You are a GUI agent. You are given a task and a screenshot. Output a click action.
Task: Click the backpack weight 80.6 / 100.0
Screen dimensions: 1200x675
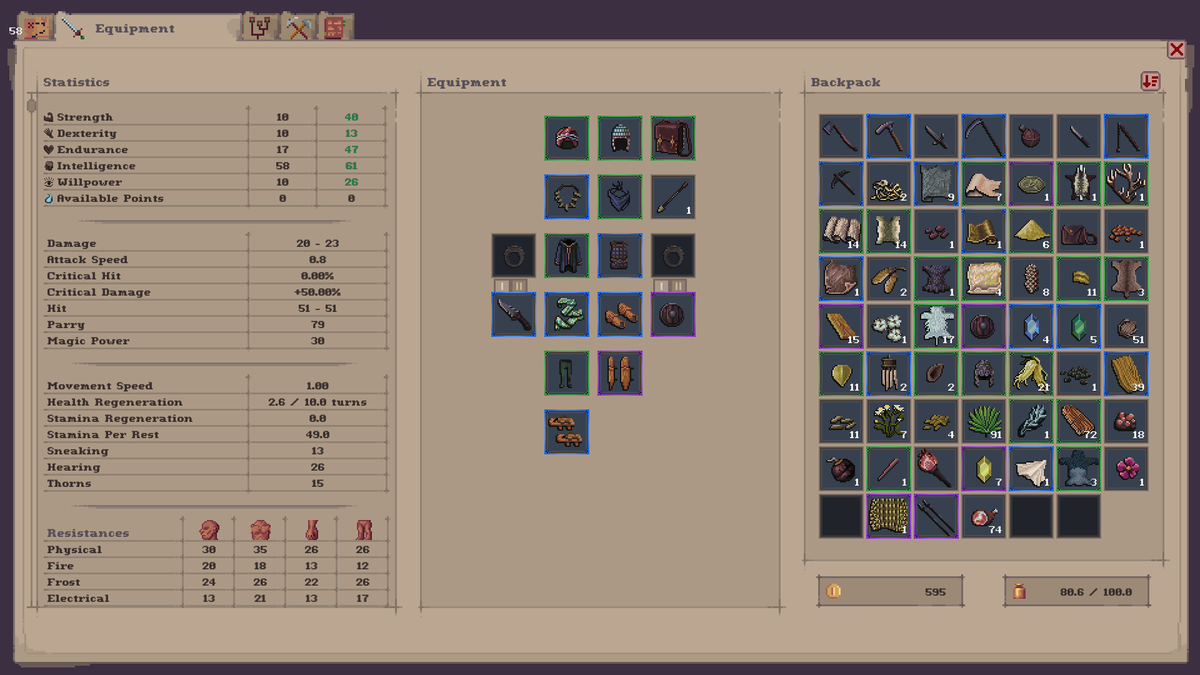coord(1076,591)
